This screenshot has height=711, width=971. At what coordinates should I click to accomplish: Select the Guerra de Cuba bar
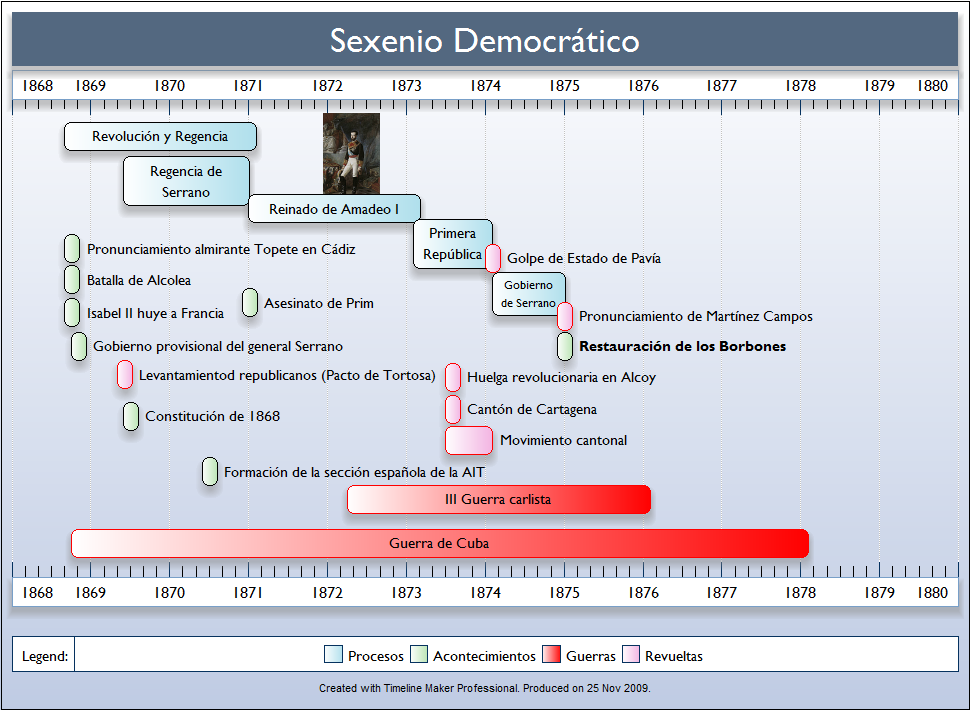pyautogui.click(x=439, y=544)
